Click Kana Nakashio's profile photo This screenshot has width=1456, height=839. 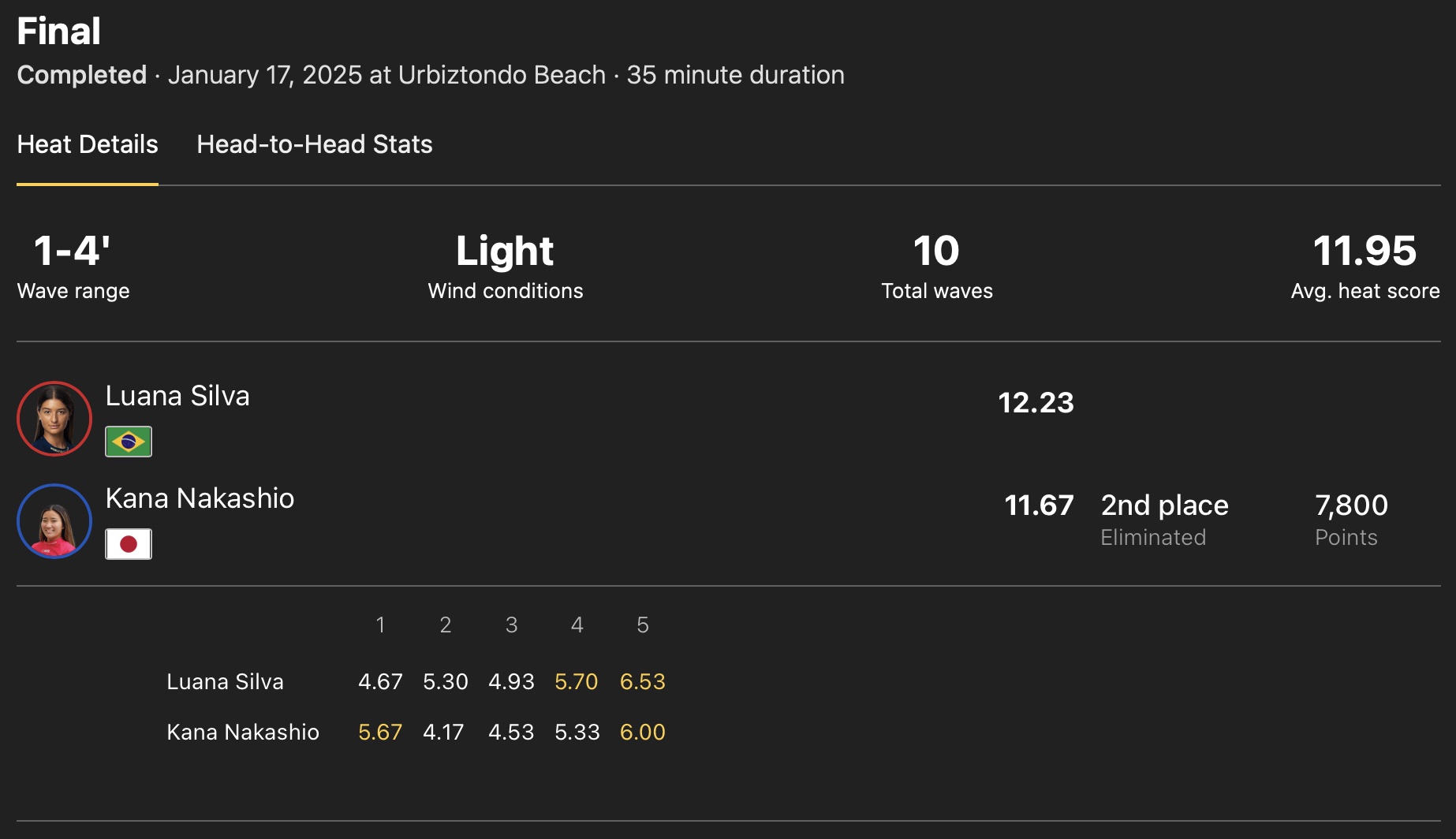point(54,521)
